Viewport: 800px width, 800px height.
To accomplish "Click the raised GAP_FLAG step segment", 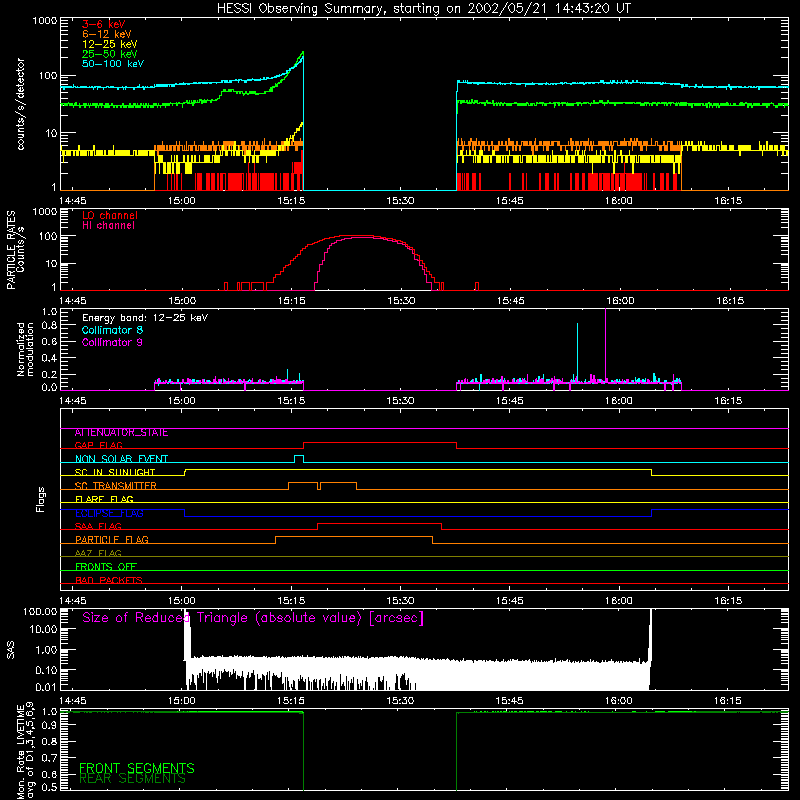I will click(x=380, y=443).
